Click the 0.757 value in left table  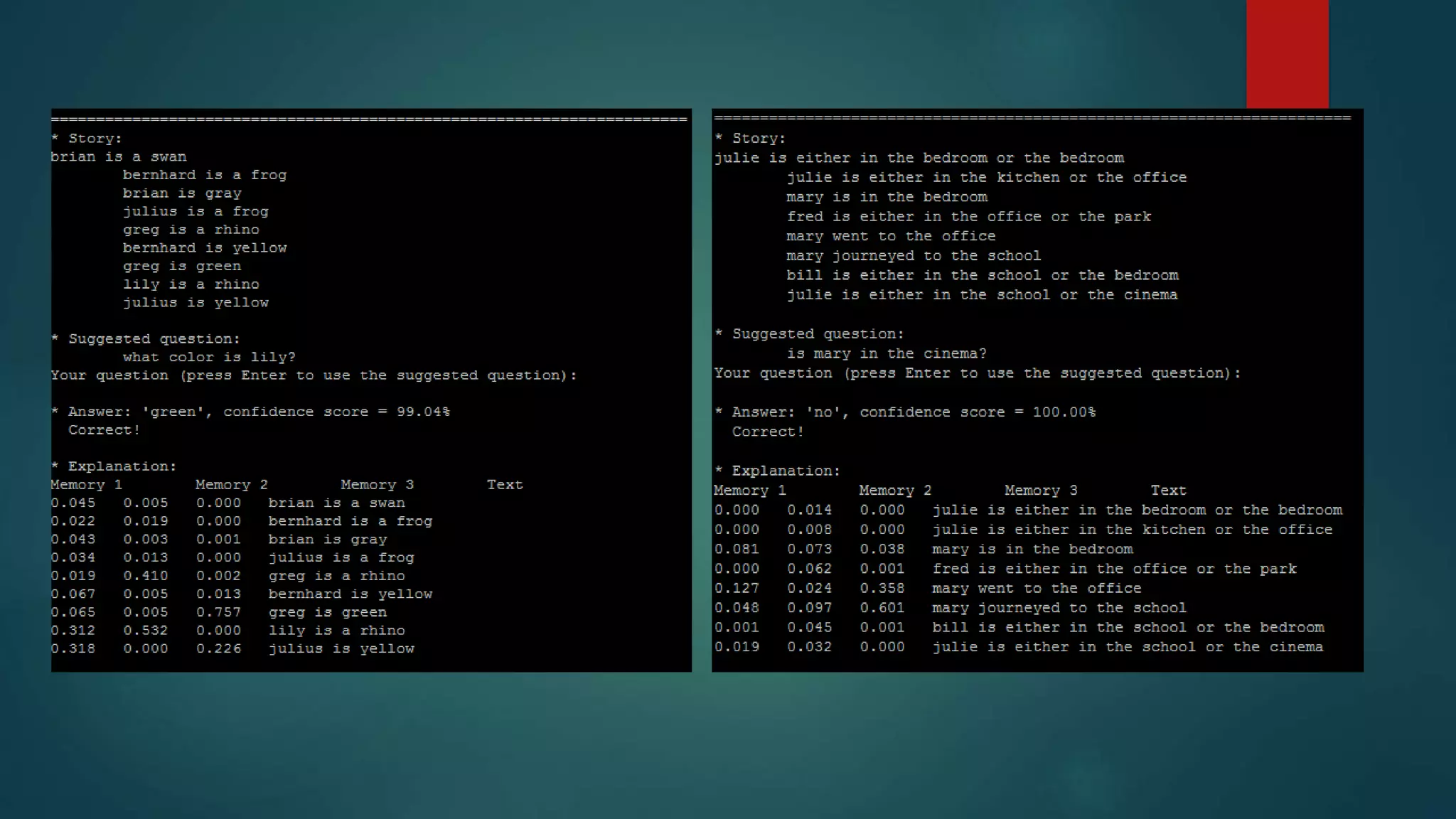click(218, 612)
